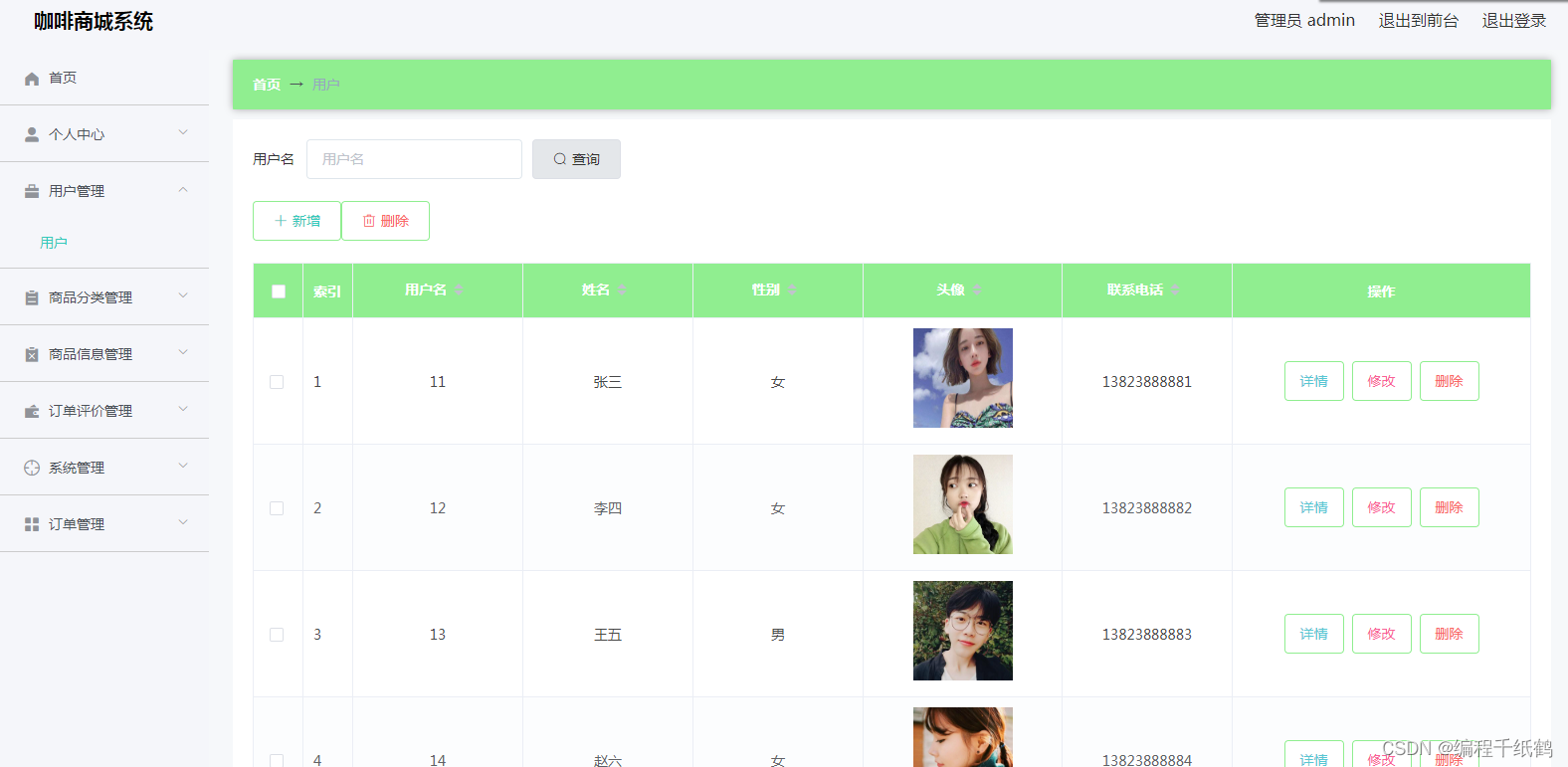Check the checkbox for row 张三

pyautogui.click(x=277, y=382)
